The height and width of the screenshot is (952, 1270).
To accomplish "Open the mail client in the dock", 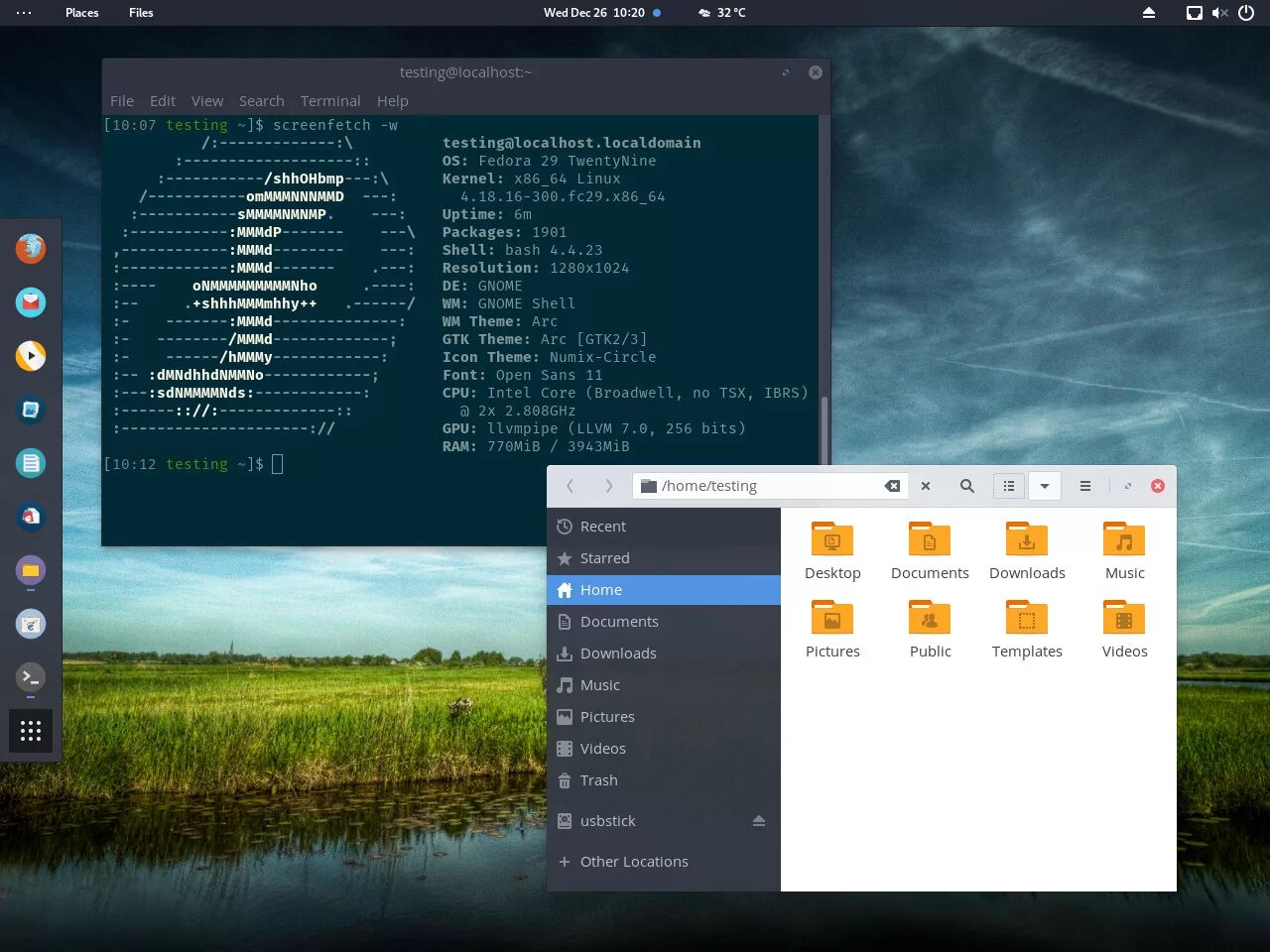I will tap(31, 301).
